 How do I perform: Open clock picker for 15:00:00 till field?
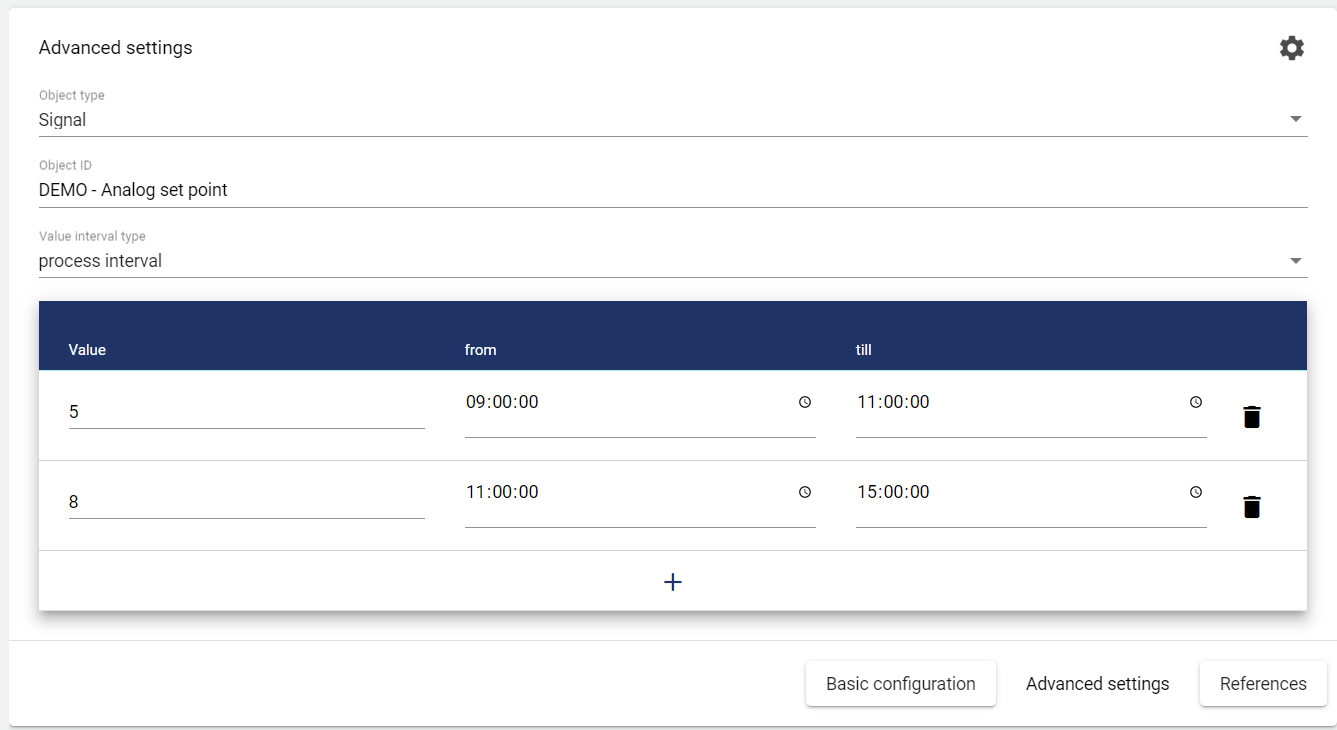[1195, 492]
